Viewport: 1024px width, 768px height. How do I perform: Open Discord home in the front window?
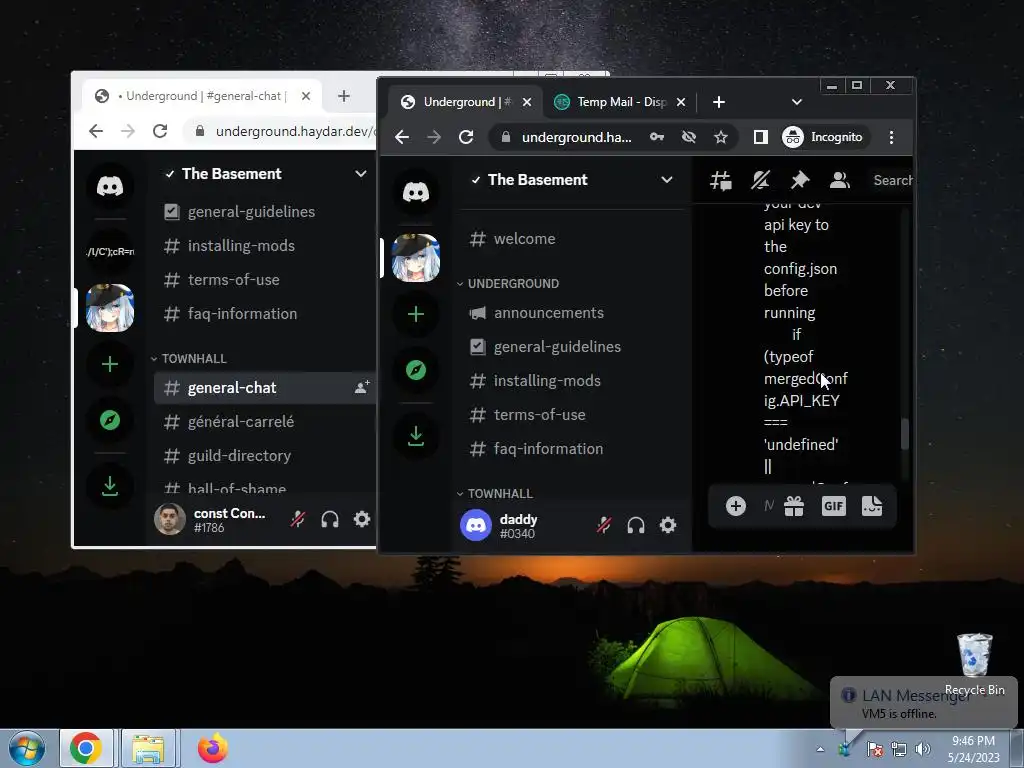415,192
